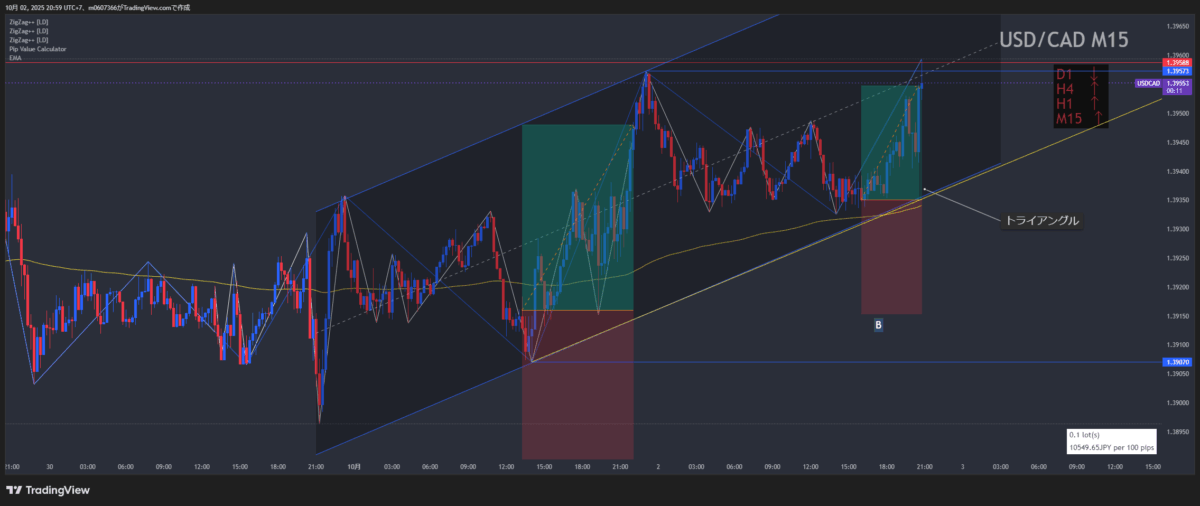Select the purple USDCAD symbol tag
The height and width of the screenshot is (506, 1200).
[x=1147, y=84]
